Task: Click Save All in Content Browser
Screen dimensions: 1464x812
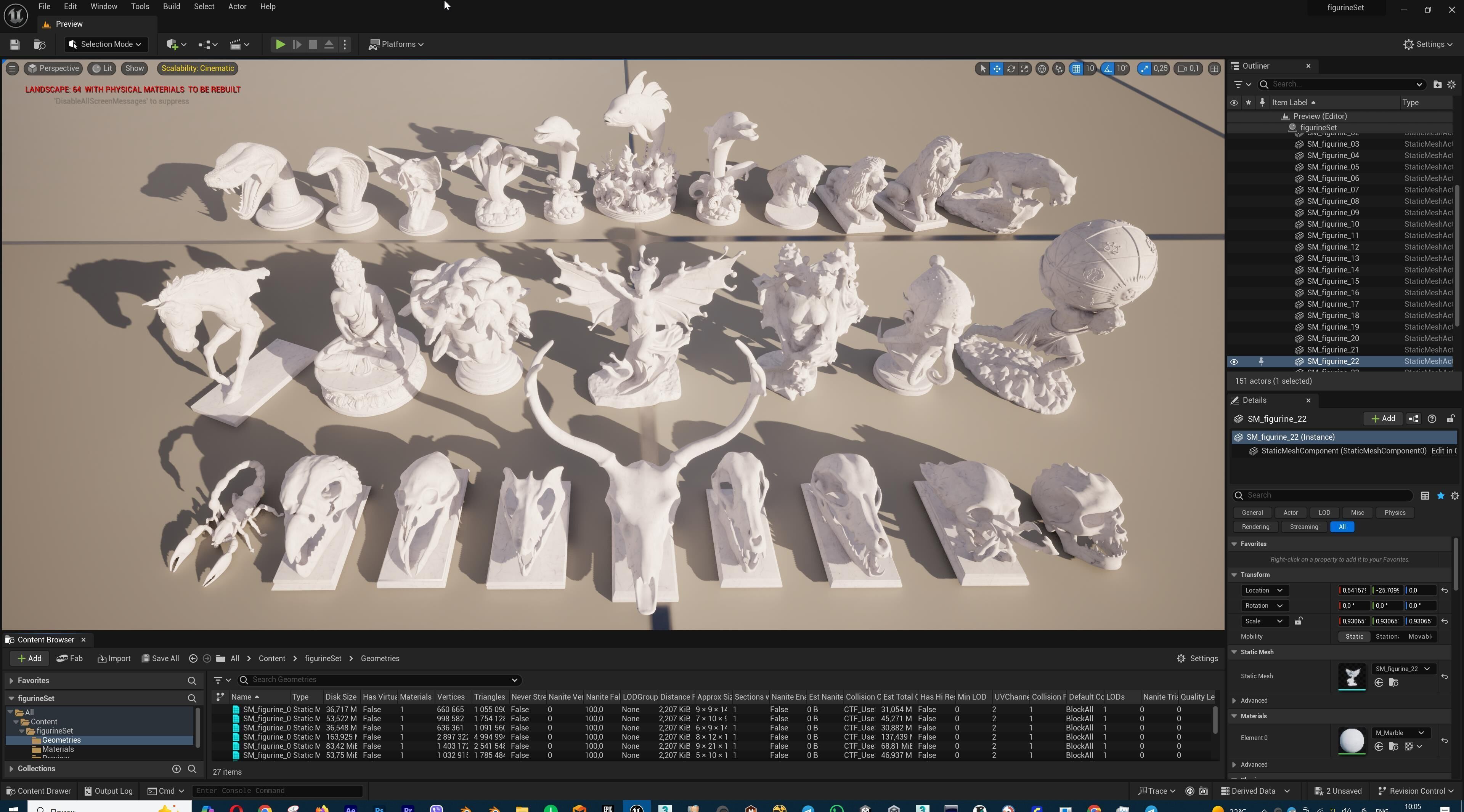Action: [x=160, y=659]
